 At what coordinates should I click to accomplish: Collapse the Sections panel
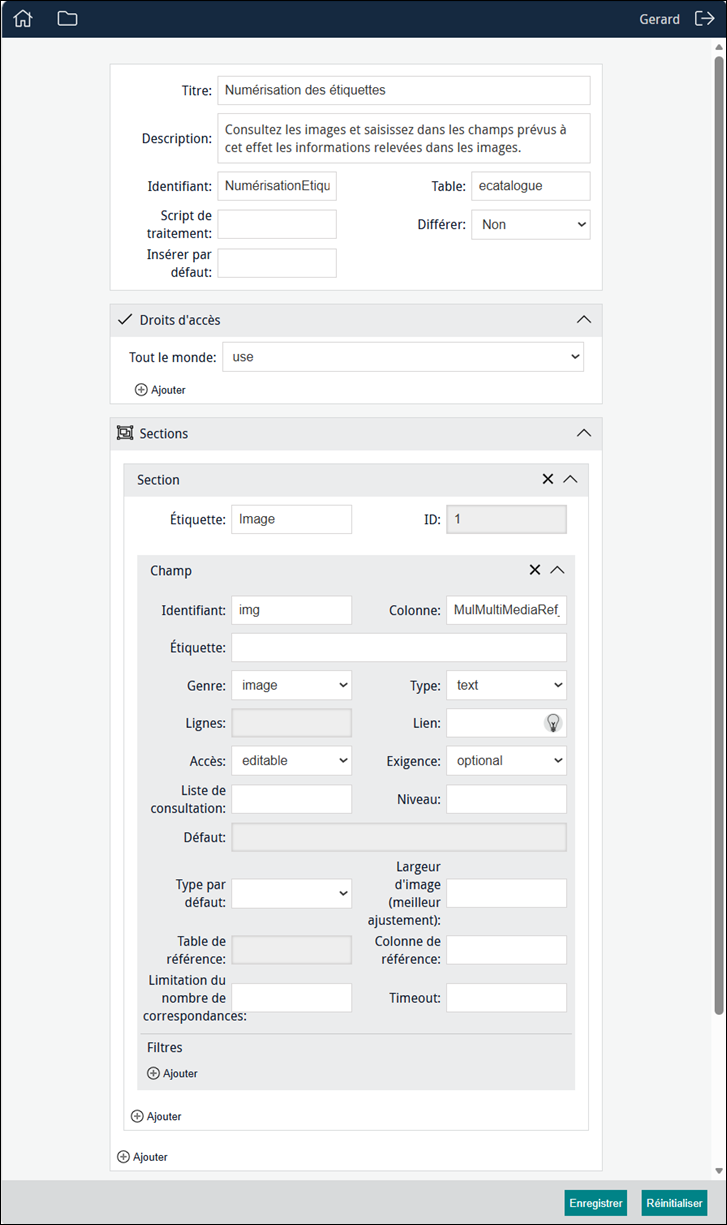(585, 433)
